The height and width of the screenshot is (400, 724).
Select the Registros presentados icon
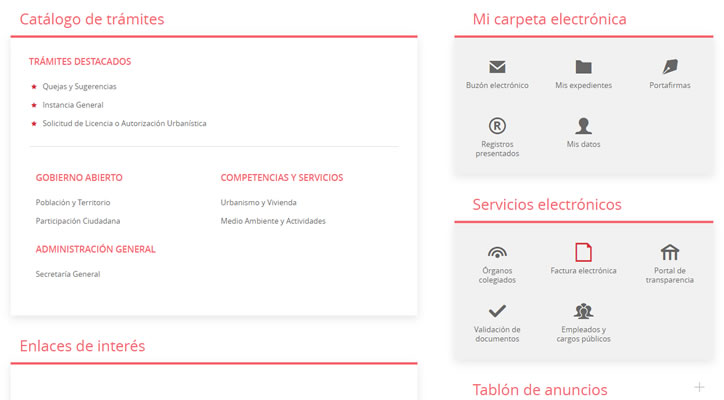point(497,126)
